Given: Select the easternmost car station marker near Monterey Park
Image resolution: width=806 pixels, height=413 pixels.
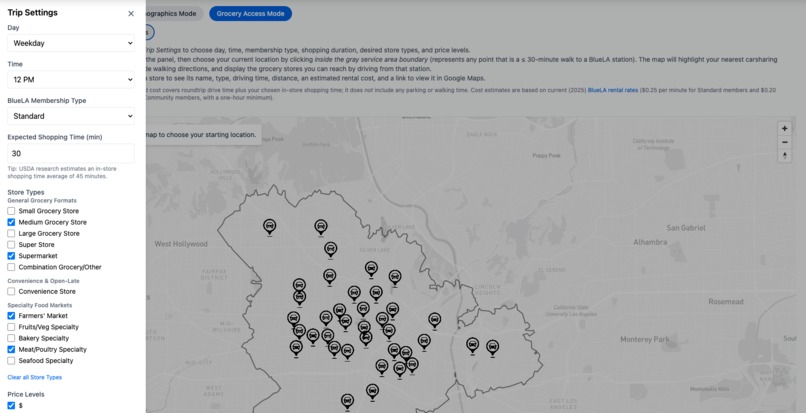Looking at the screenshot, I should (492, 348).
